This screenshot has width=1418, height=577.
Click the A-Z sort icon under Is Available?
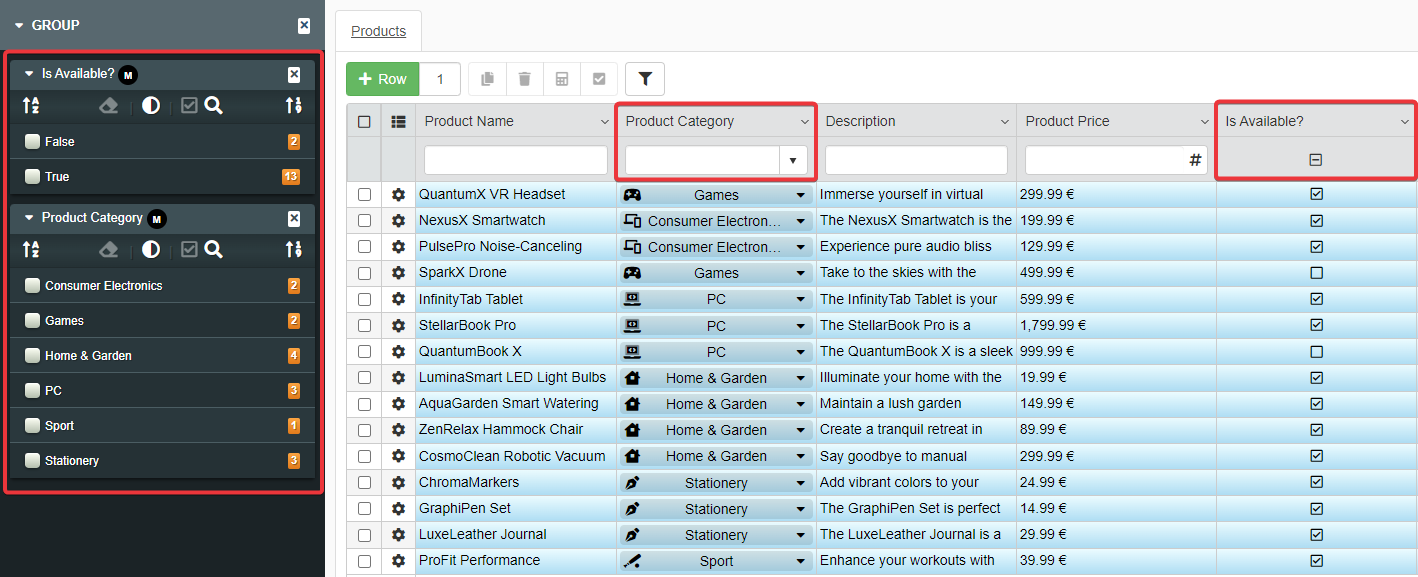[31, 106]
